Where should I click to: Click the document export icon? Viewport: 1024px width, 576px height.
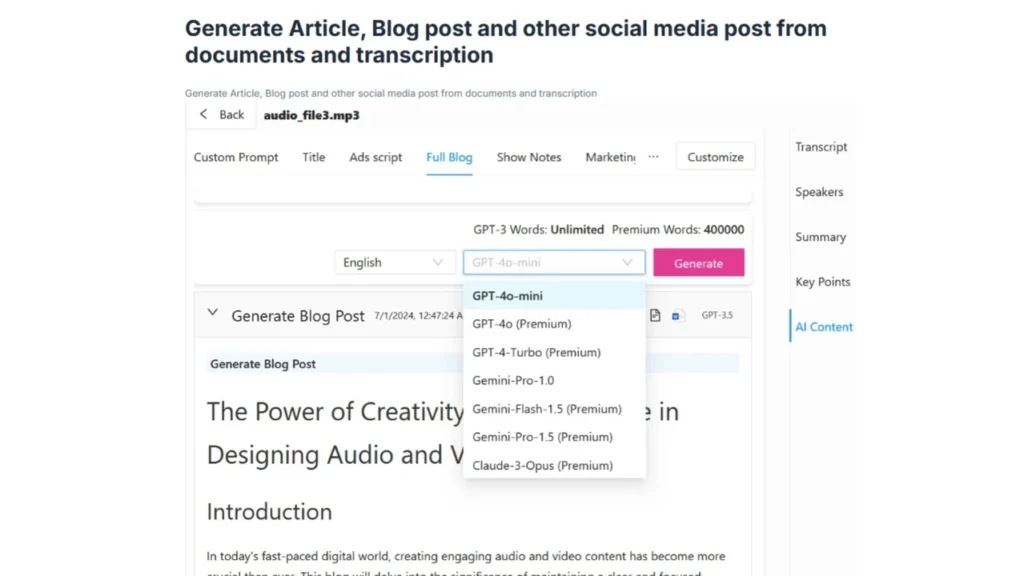coord(655,316)
